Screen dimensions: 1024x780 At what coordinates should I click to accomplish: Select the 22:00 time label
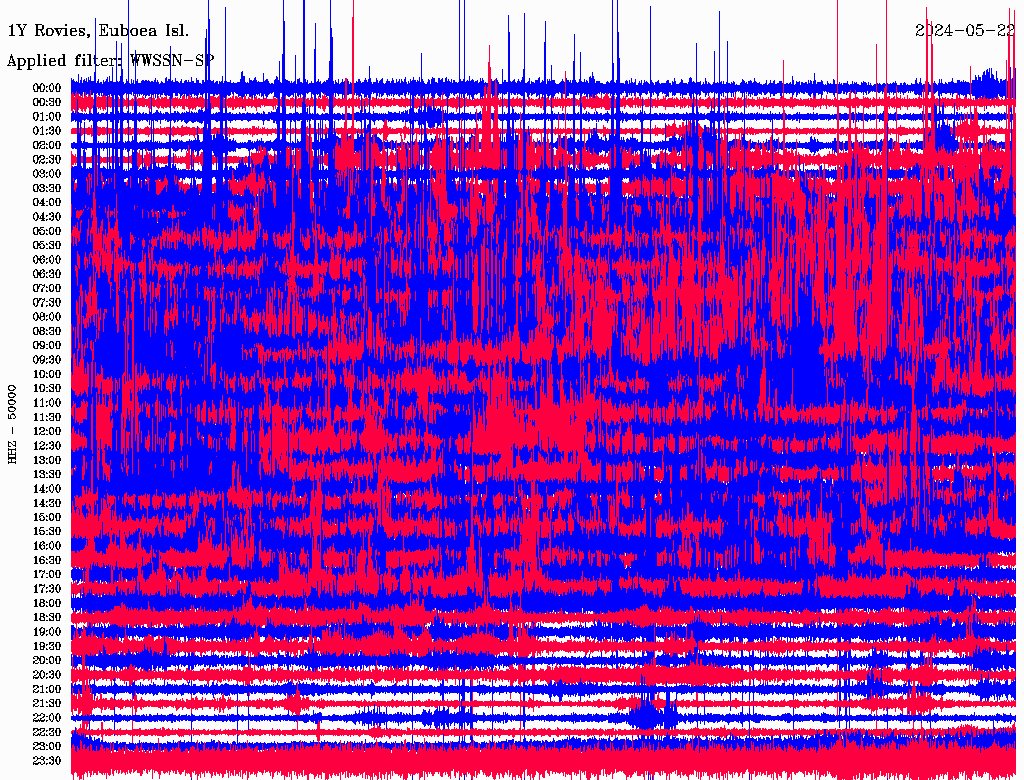pos(47,718)
